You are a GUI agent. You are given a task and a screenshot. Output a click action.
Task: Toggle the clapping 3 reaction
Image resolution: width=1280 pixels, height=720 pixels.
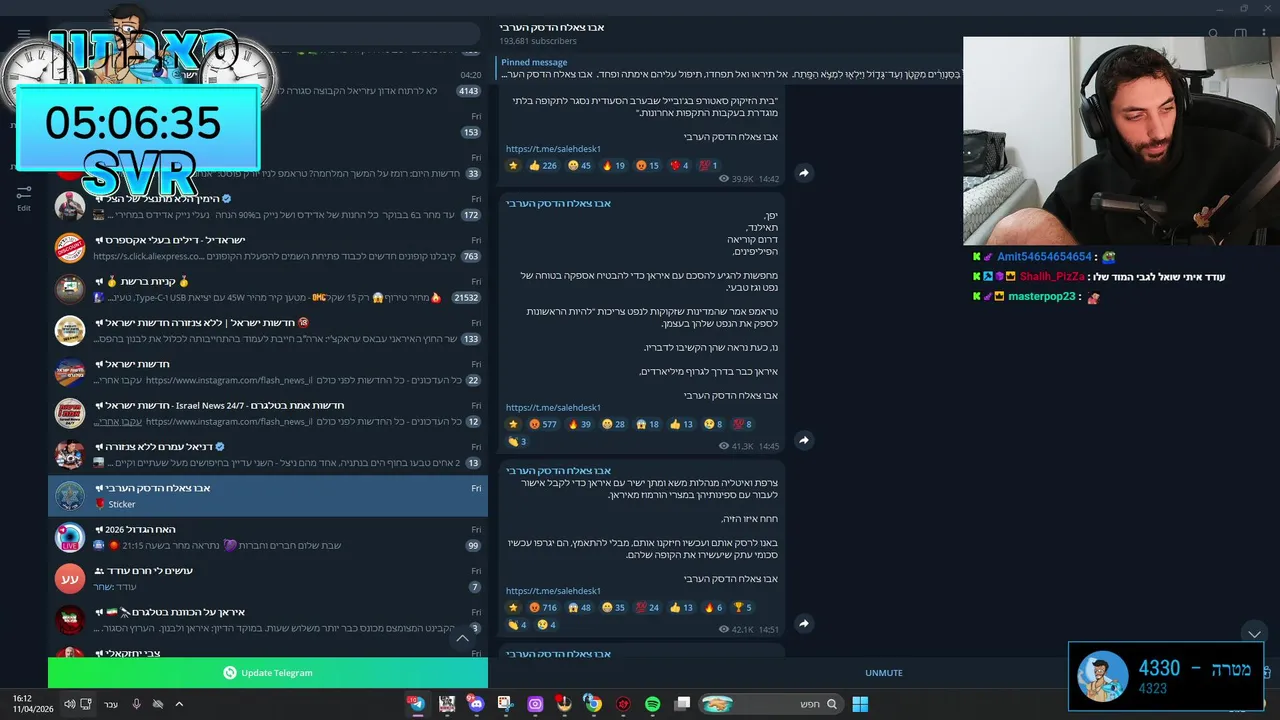point(516,441)
